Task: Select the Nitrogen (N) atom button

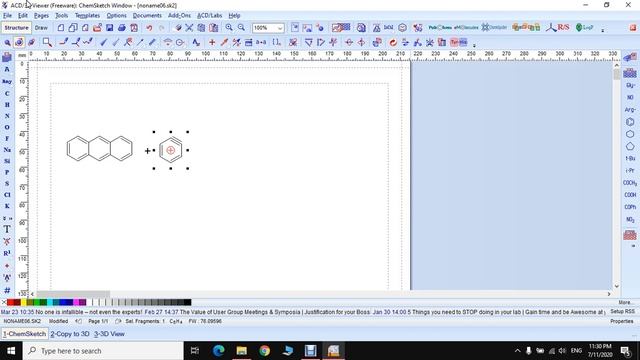Action: pyautogui.click(x=7, y=116)
